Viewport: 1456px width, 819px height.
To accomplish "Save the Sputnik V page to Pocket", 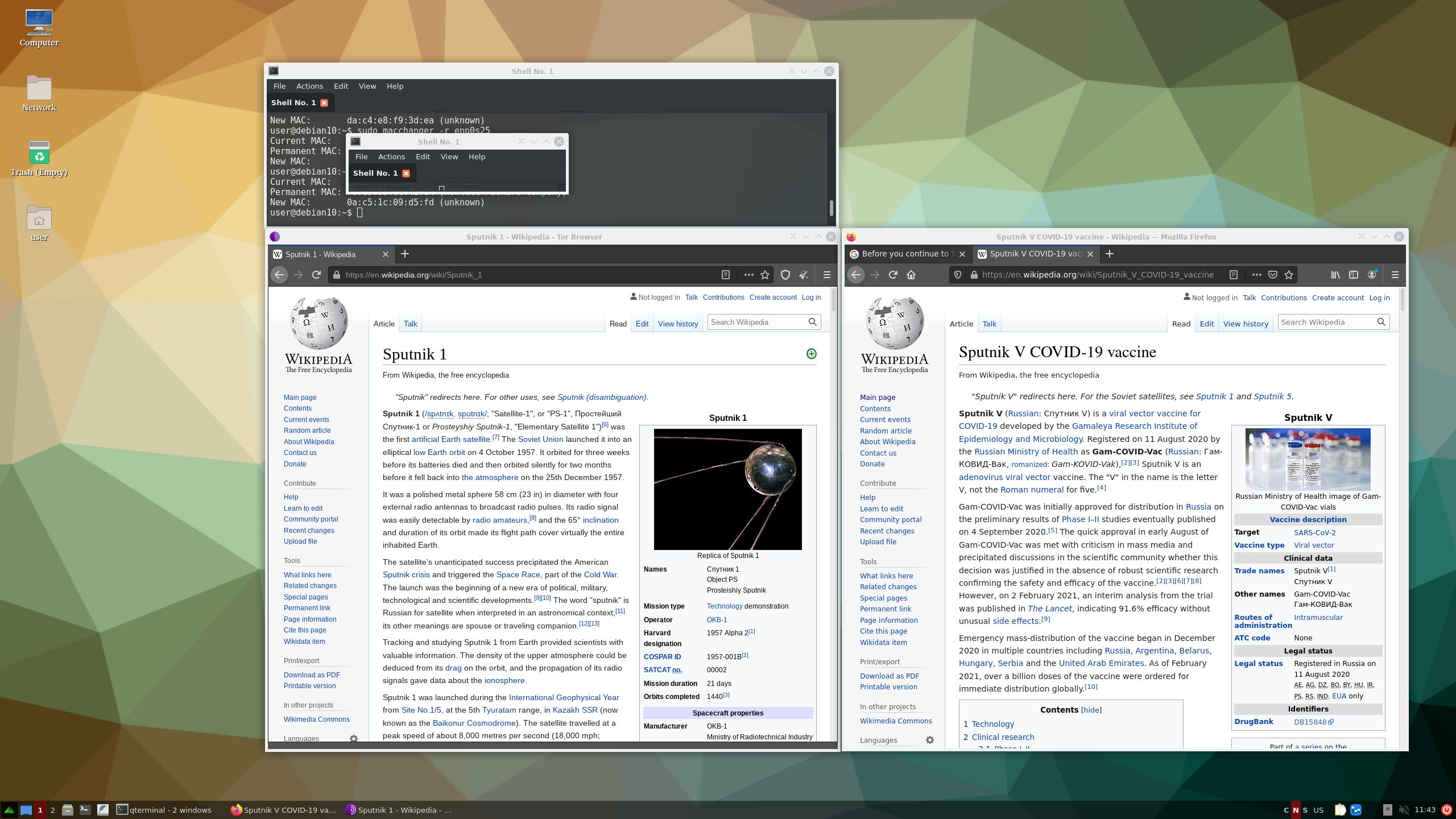I will (x=1273, y=275).
